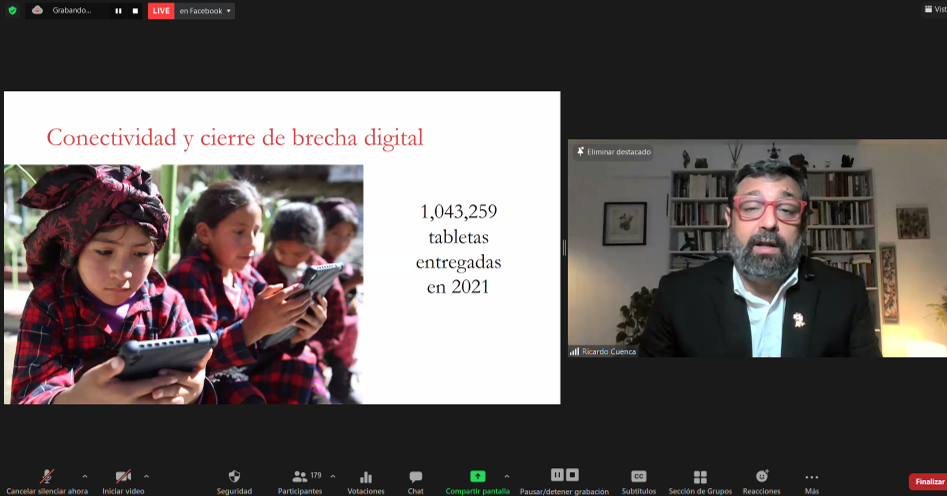Open the Chat panel
The width and height of the screenshot is (947, 496).
(415, 478)
